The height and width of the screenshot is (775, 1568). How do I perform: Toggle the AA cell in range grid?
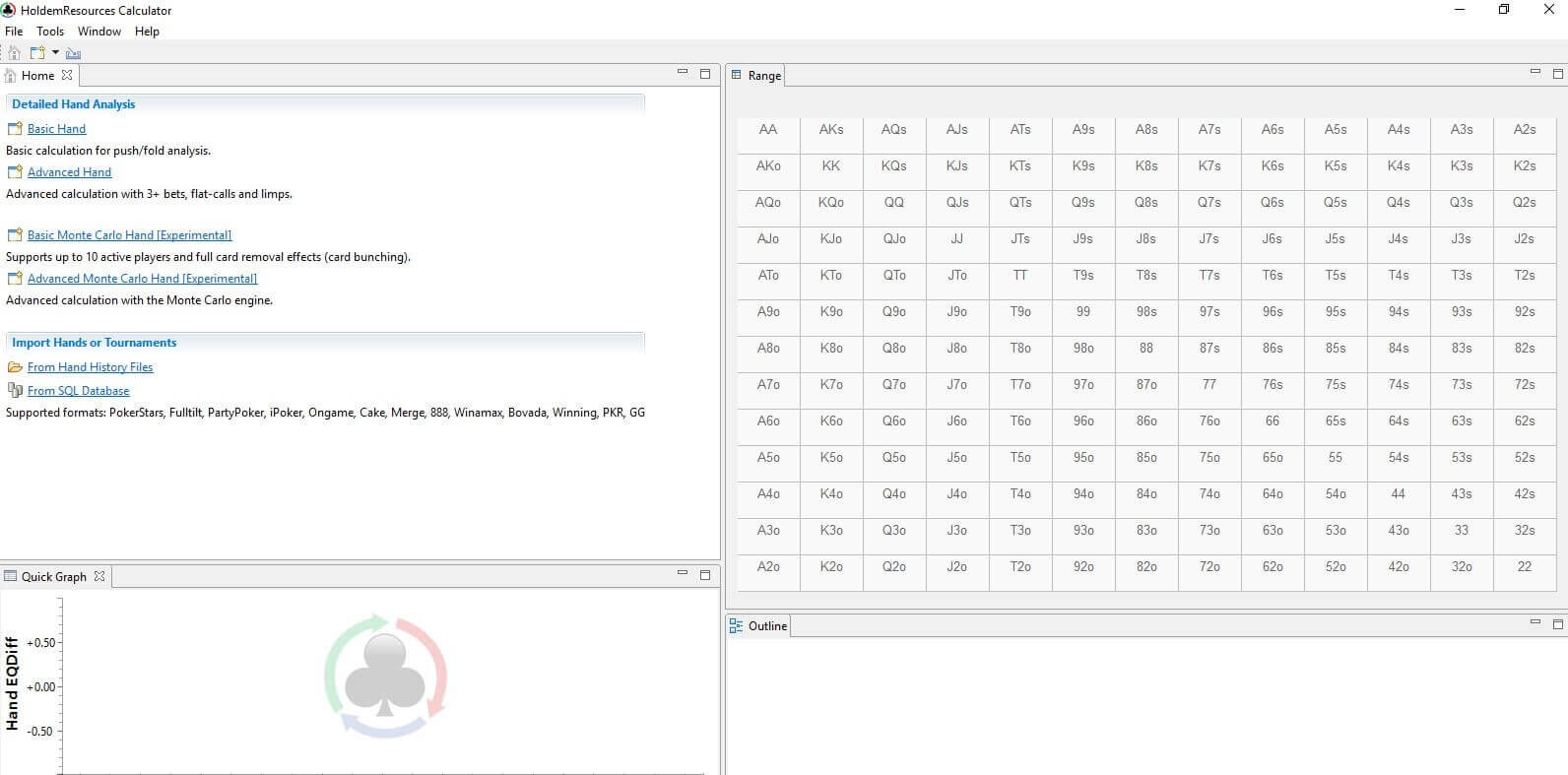pos(768,130)
